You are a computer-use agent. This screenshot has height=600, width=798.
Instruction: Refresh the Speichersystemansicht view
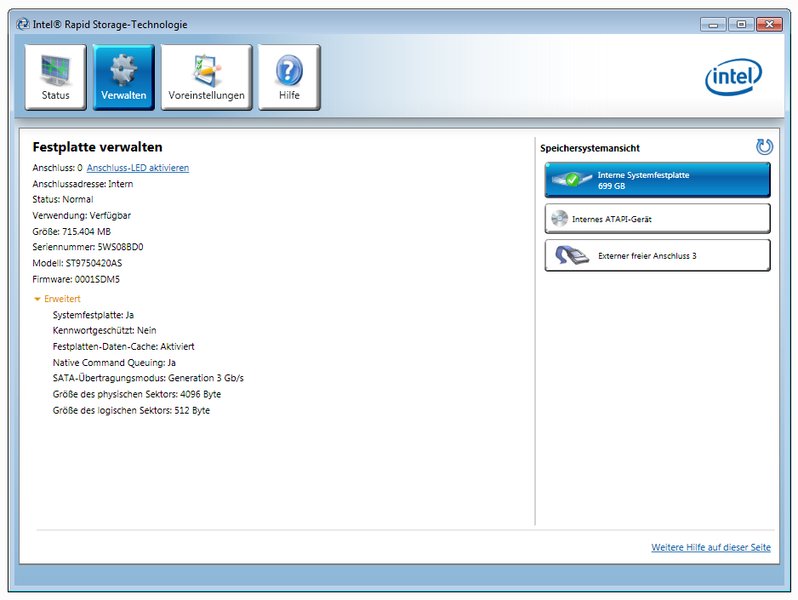[x=764, y=147]
